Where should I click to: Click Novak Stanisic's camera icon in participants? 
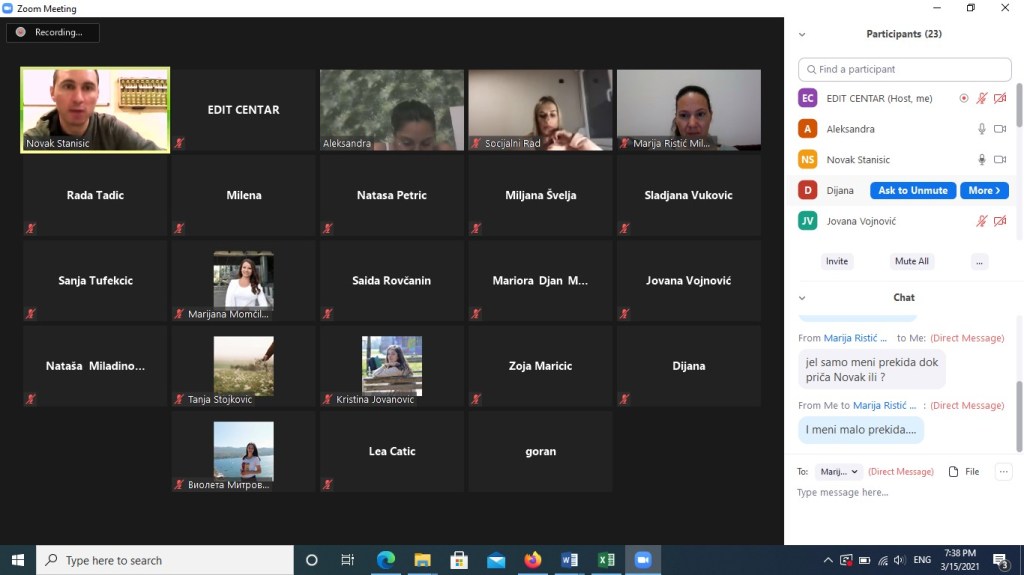pos(1000,160)
